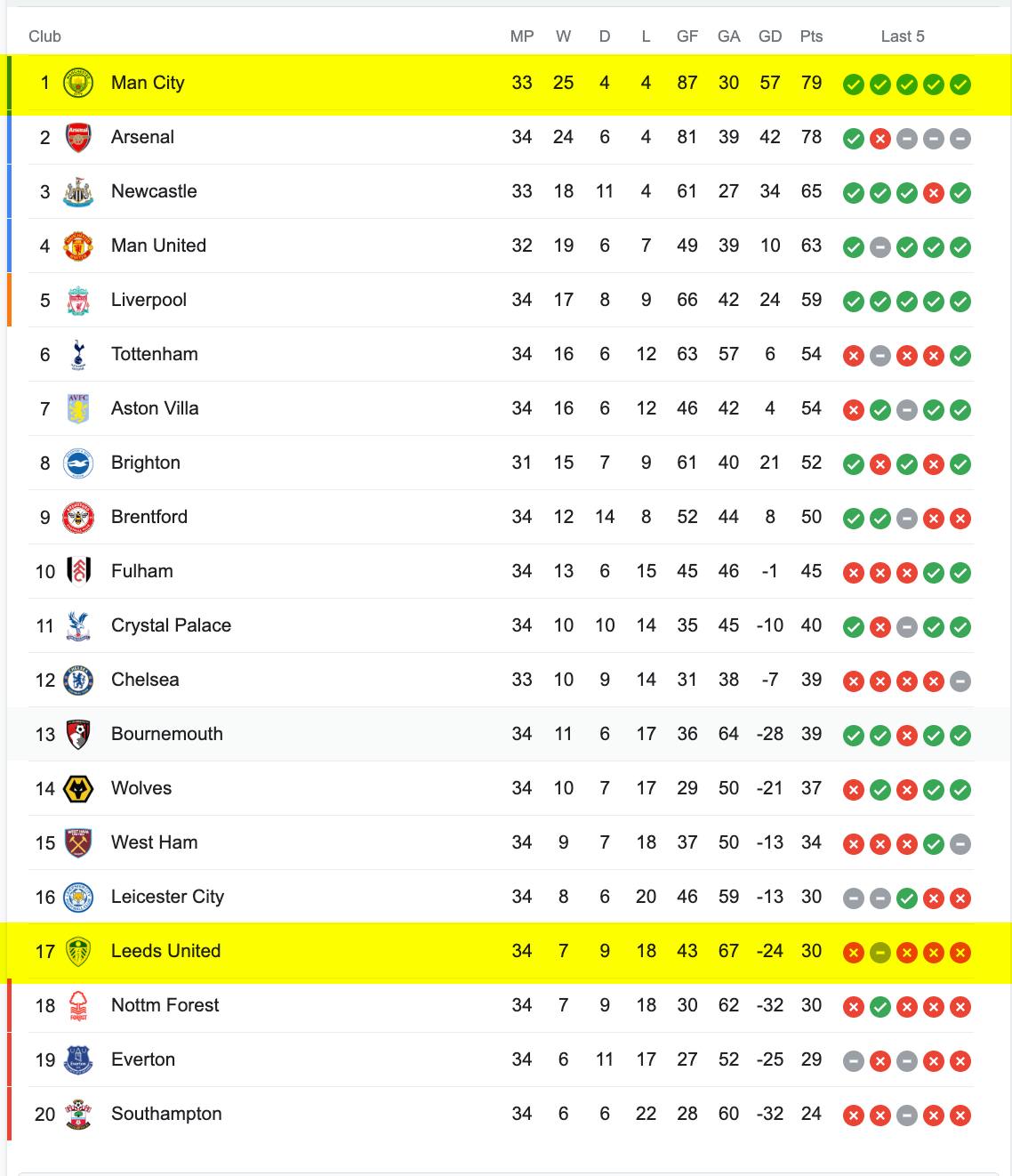The image size is (1012, 1176).
Task: Click the Last 5 column header
Action: click(x=903, y=36)
